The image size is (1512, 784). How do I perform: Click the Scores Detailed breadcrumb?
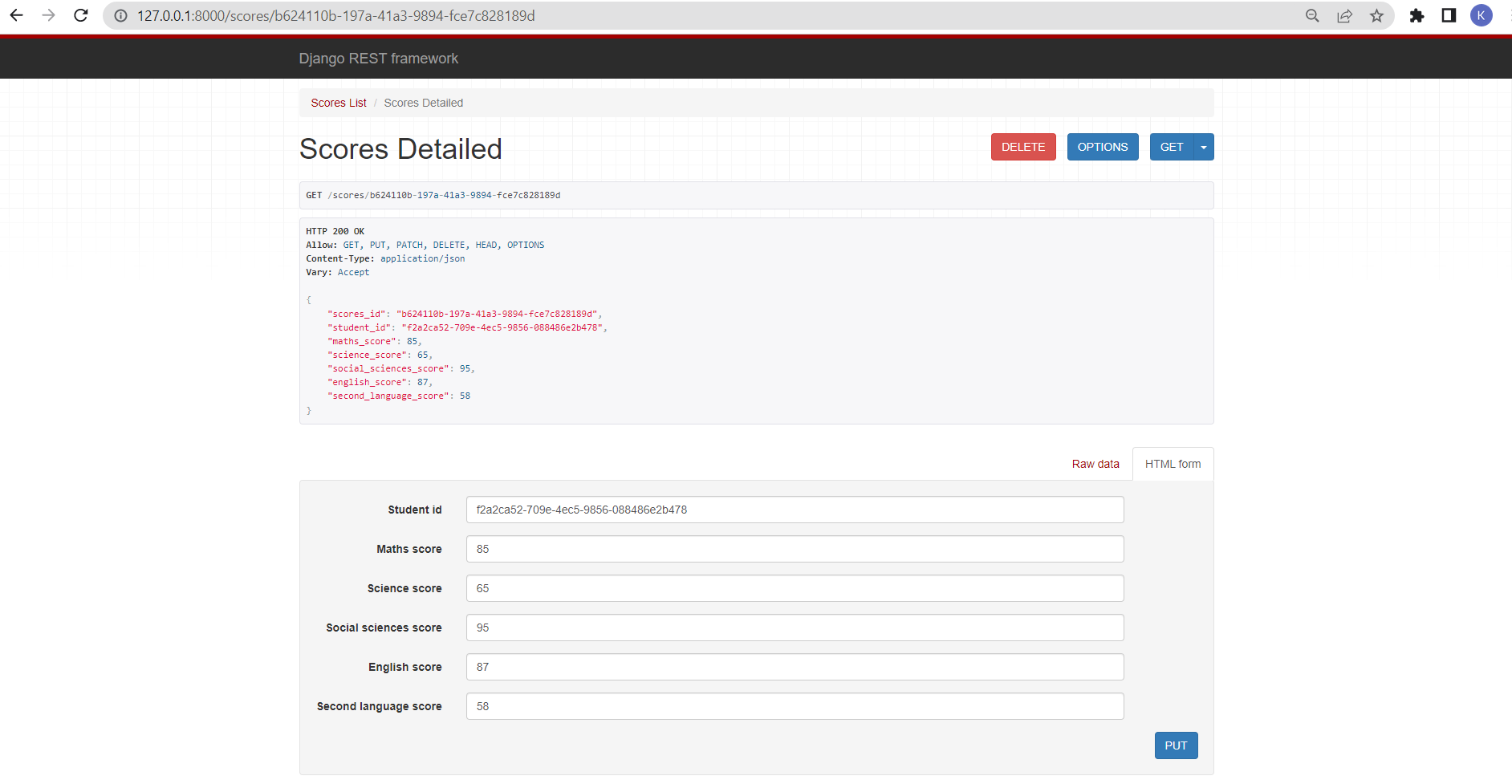point(423,103)
